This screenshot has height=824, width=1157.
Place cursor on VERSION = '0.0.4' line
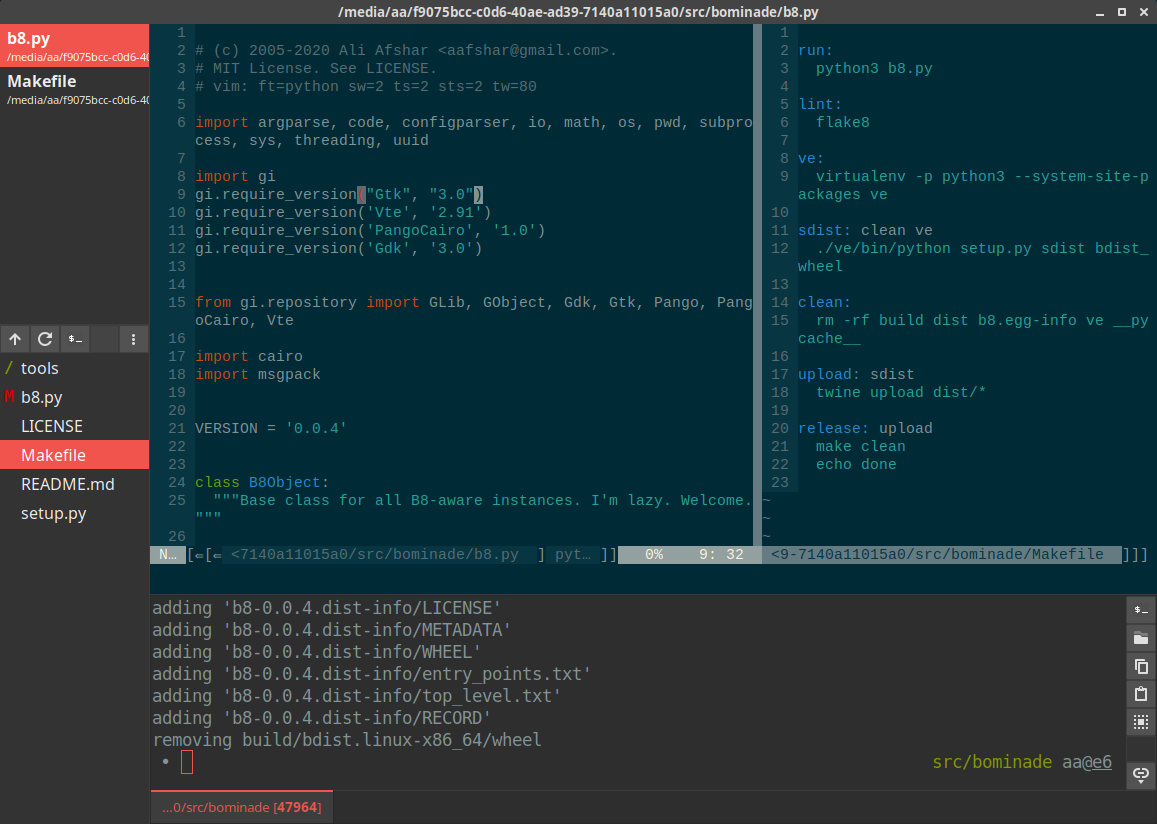[x=271, y=429]
